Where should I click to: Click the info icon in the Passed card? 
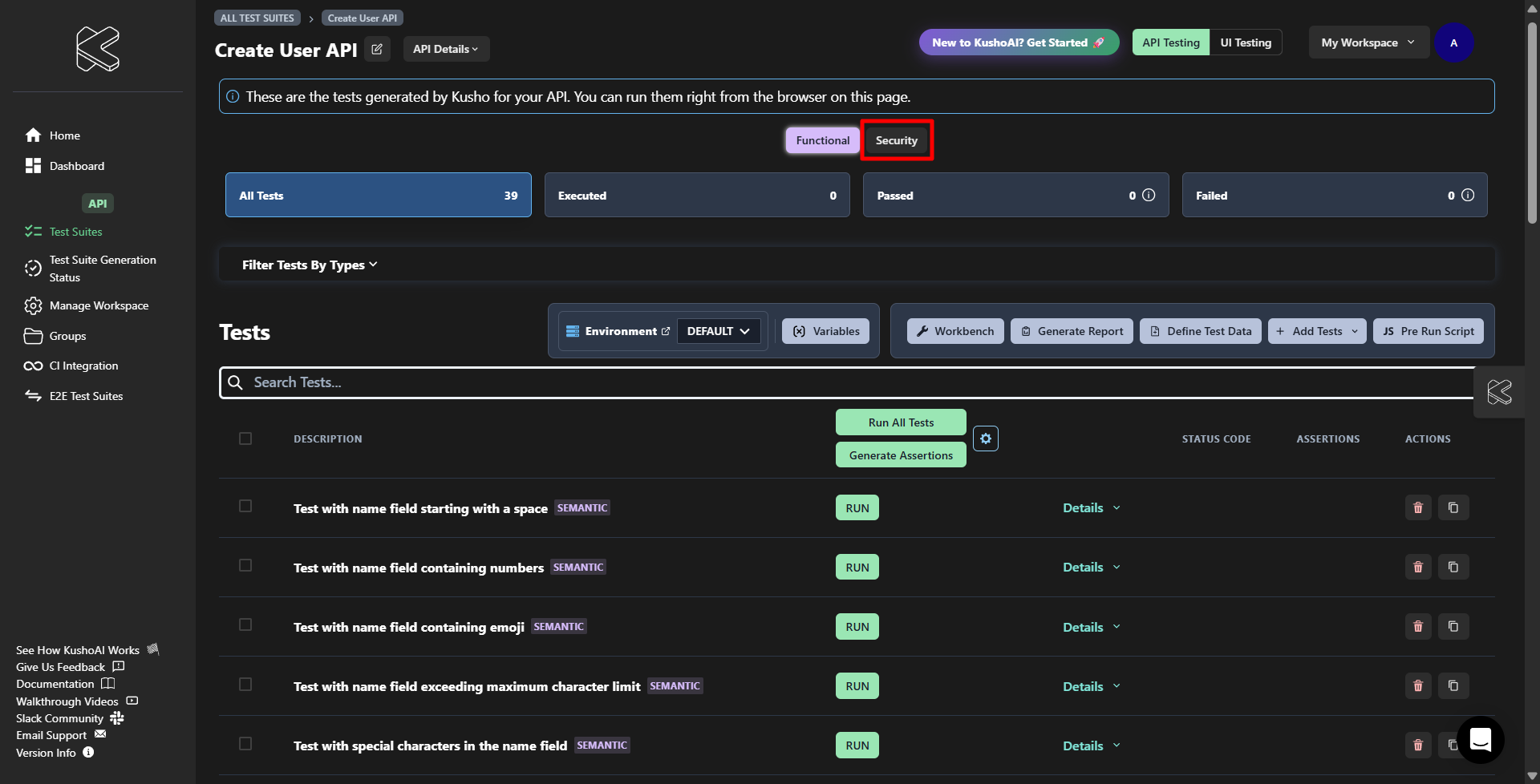click(1149, 195)
